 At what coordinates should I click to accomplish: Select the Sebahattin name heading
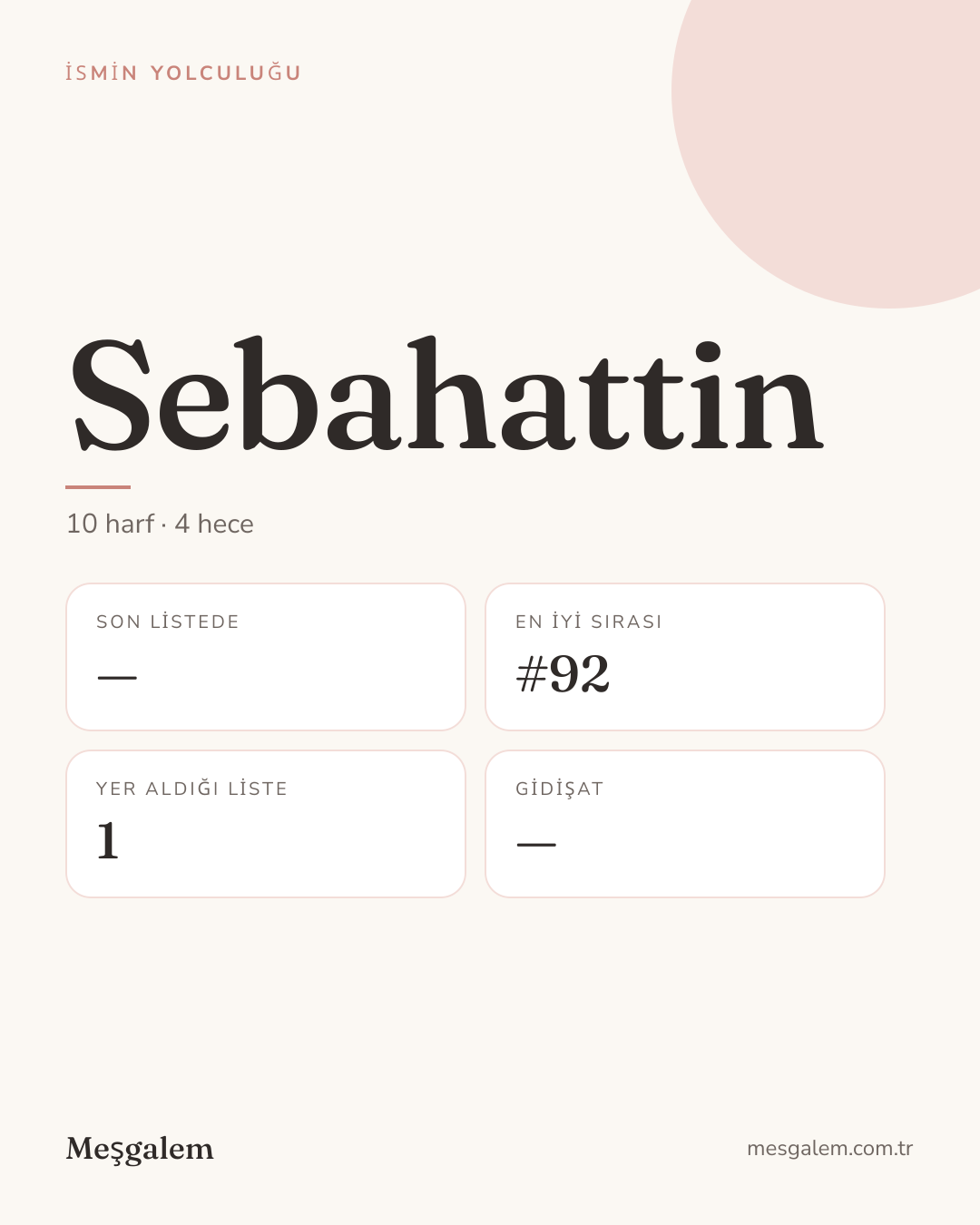click(x=446, y=394)
